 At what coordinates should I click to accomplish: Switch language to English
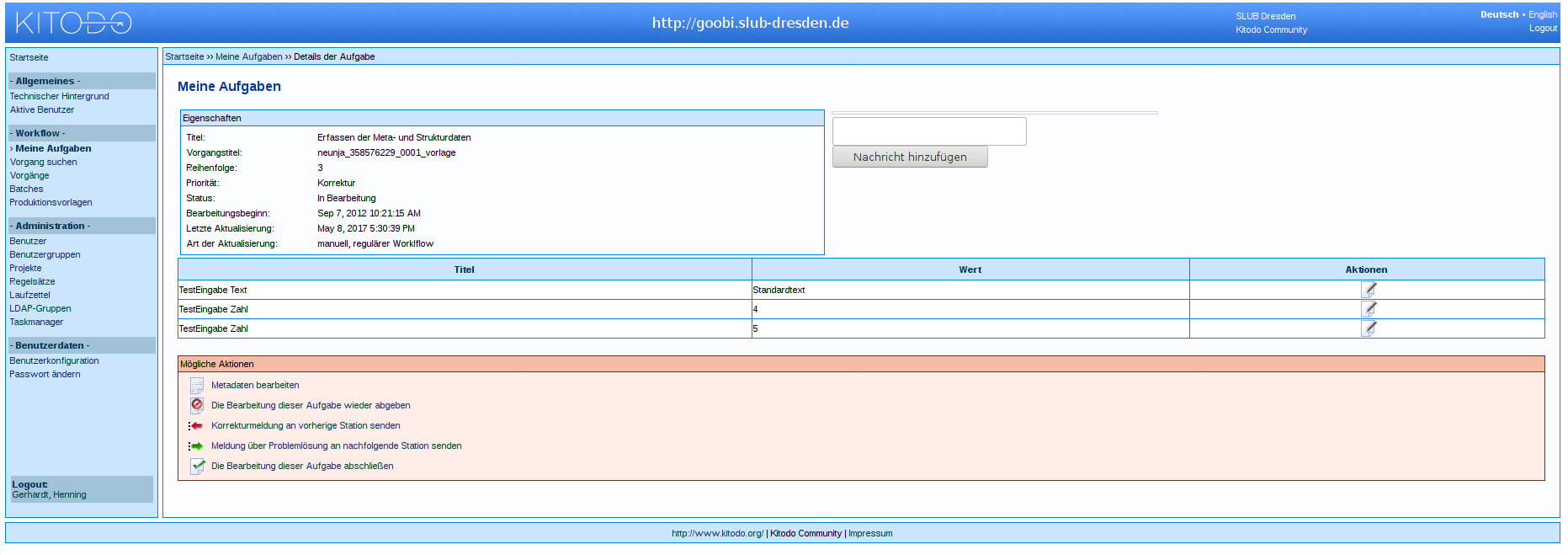point(1543,14)
